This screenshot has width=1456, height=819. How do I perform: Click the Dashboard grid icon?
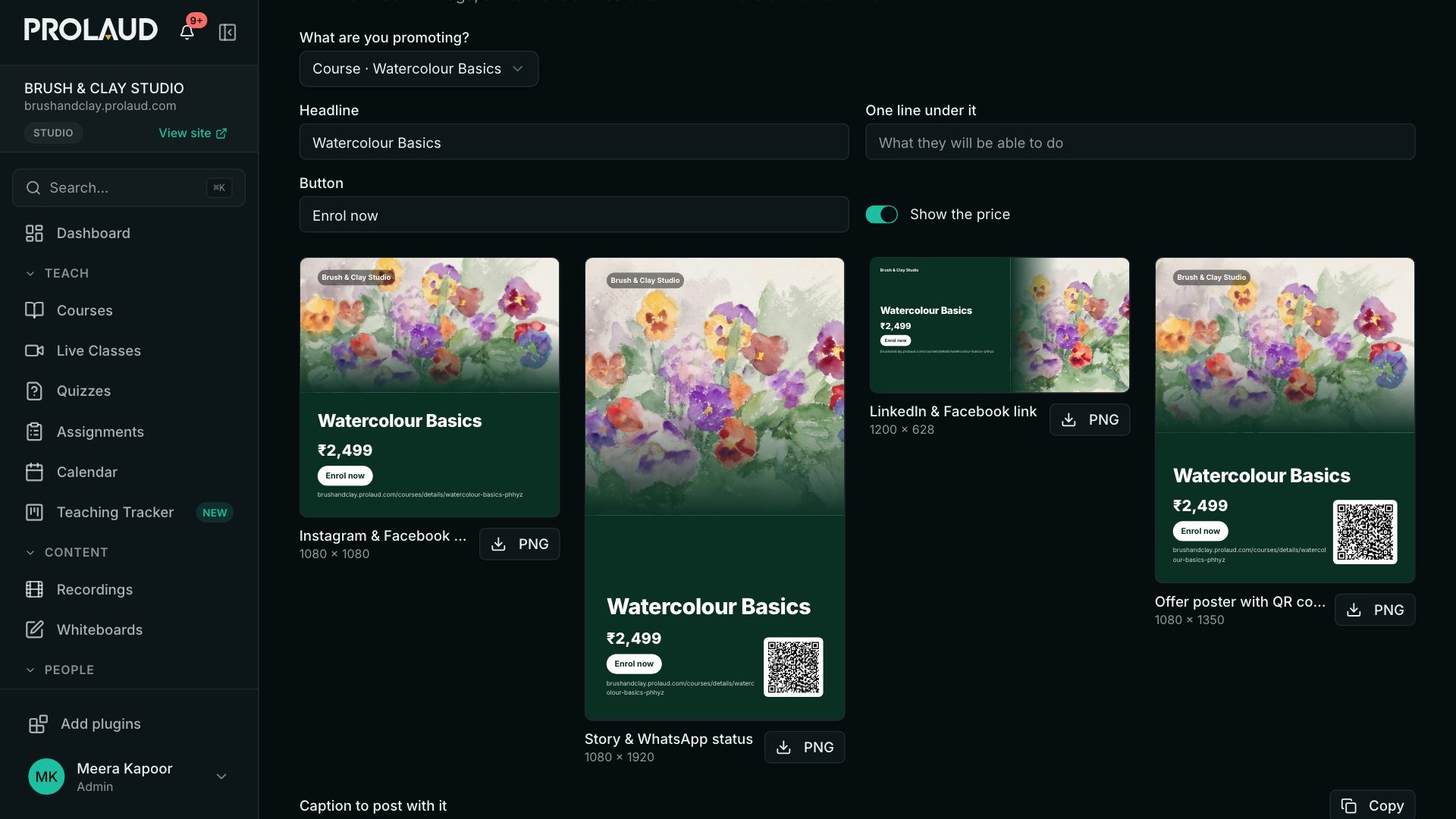[34, 233]
